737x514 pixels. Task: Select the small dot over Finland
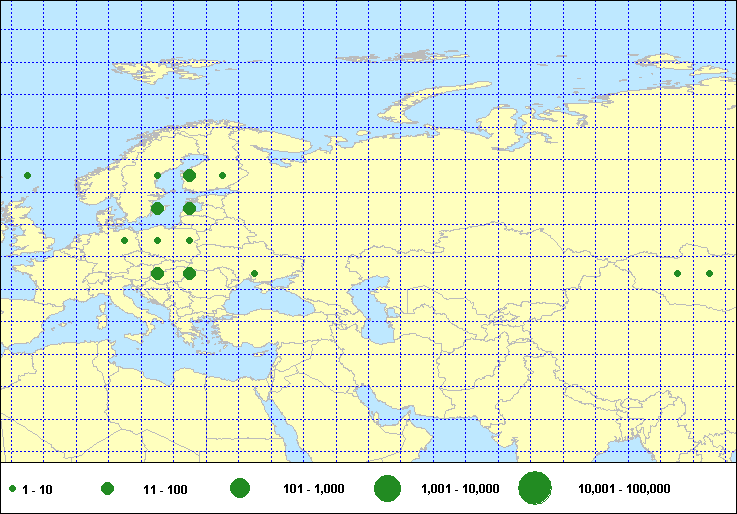(222, 176)
